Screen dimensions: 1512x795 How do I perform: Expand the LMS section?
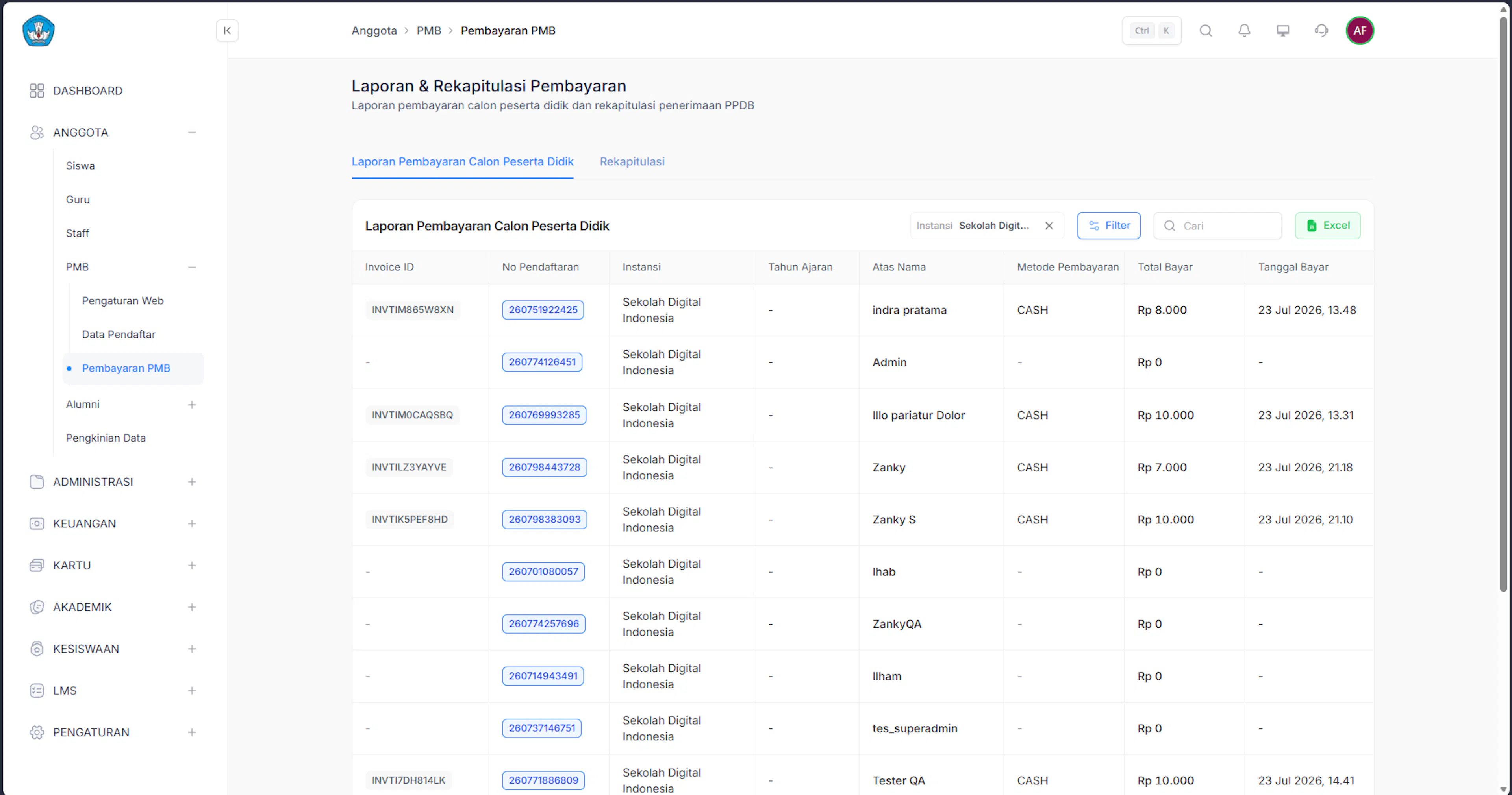click(x=192, y=691)
